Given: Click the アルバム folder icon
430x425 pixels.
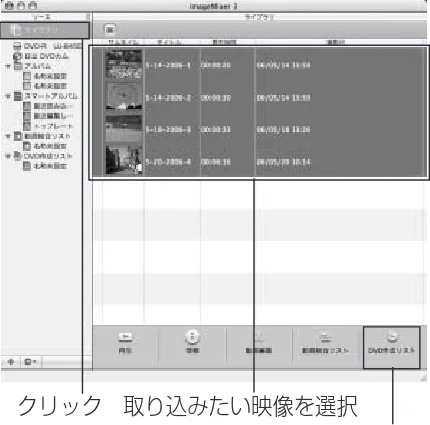Looking at the screenshot, I should pos(17,66).
